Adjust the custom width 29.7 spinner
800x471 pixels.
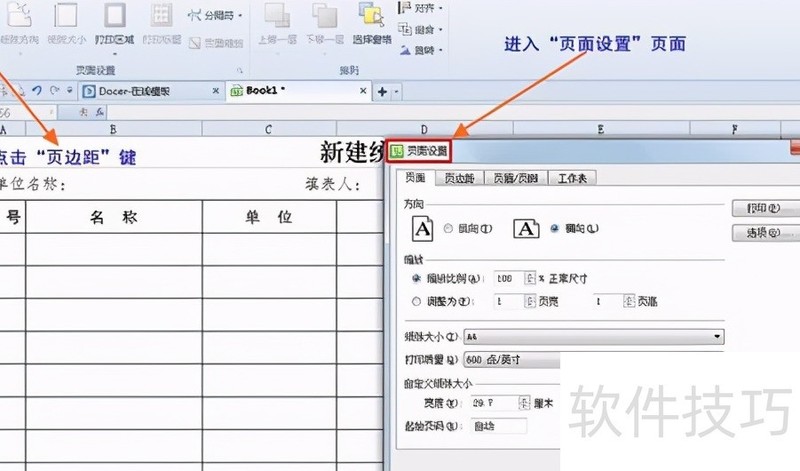(x=524, y=403)
